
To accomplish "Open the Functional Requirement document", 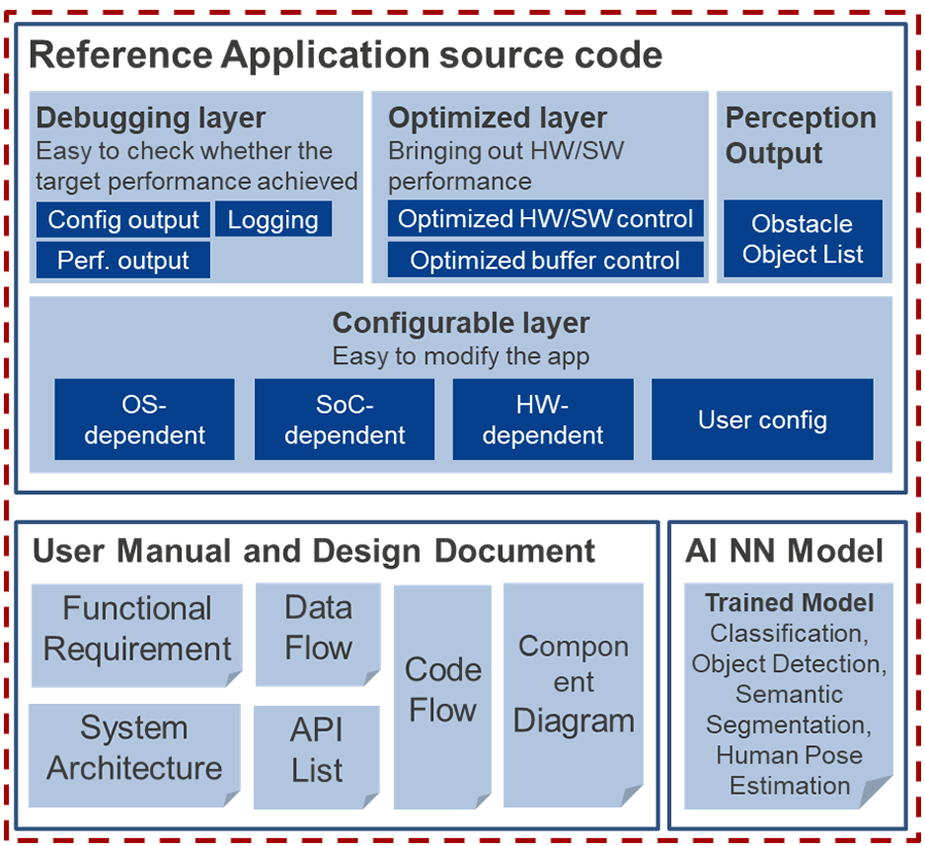I will pos(137,630).
